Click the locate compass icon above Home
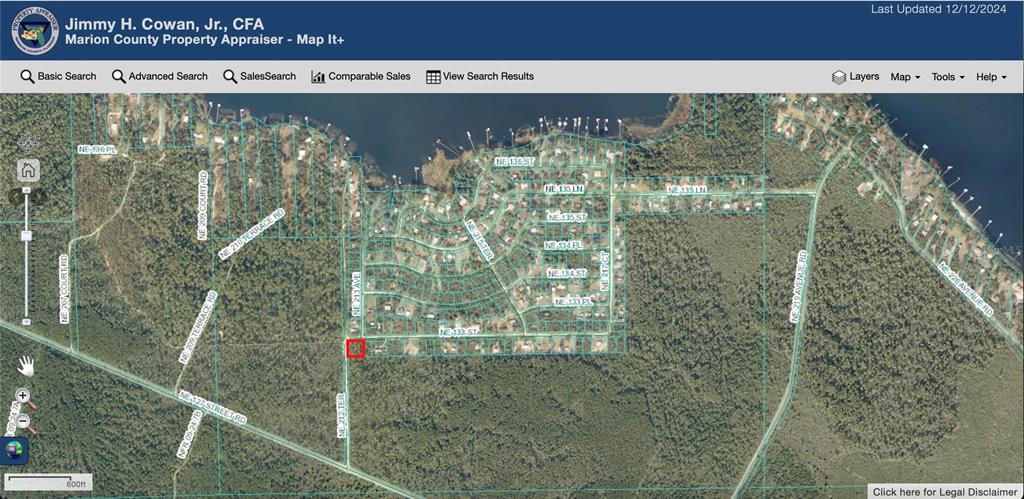This screenshot has width=1024, height=499. [28, 142]
